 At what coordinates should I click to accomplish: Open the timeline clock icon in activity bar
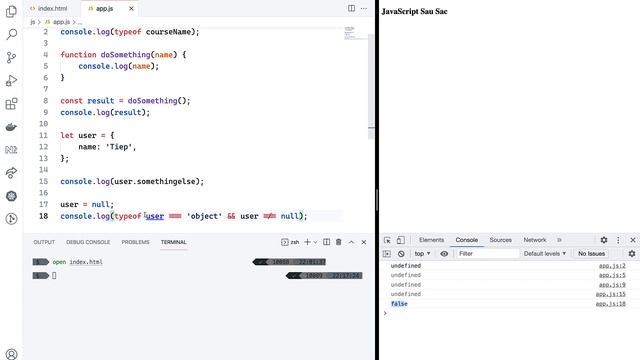click(x=11, y=219)
